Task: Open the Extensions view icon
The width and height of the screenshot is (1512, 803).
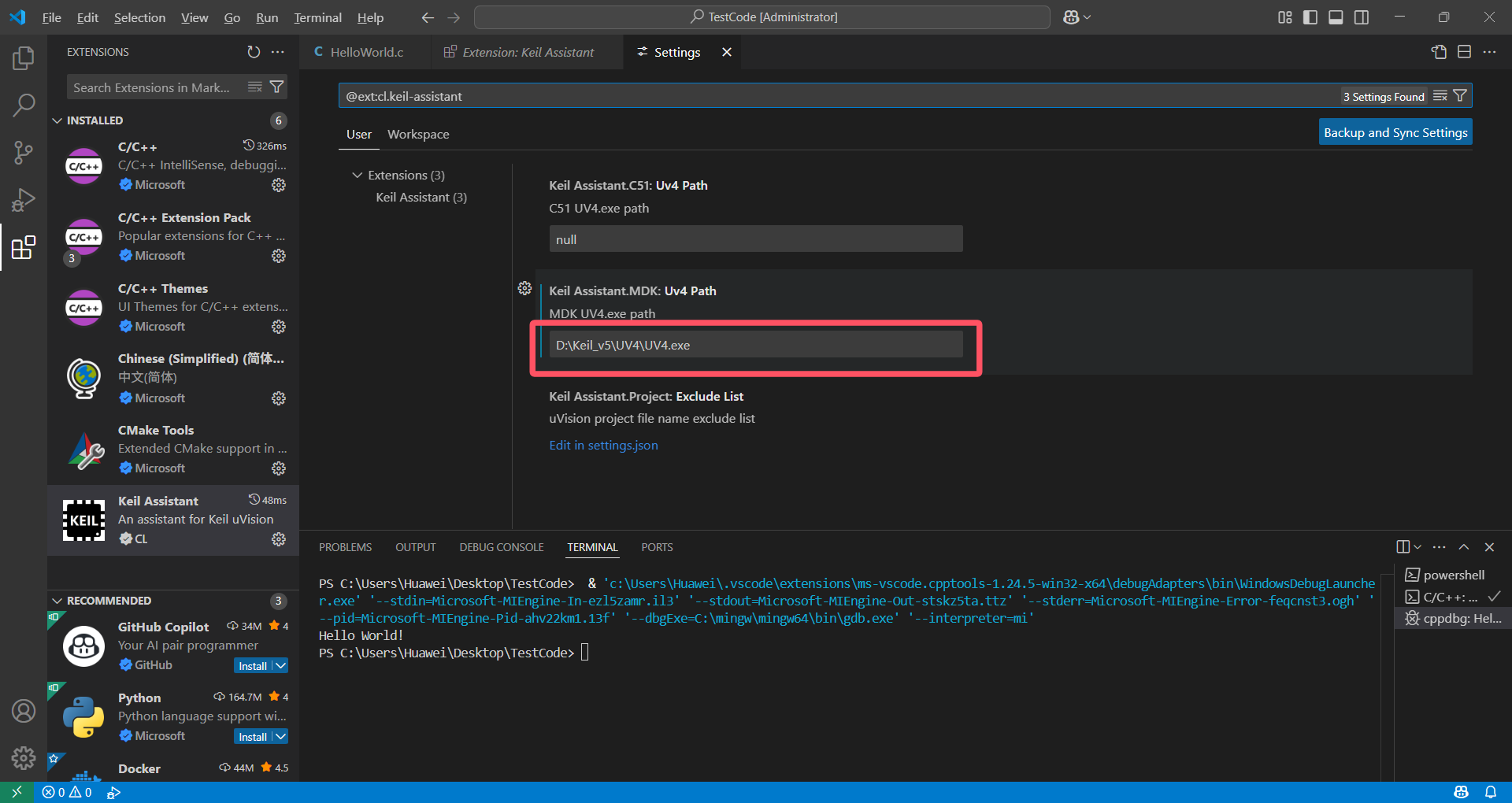Action: point(24,247)
